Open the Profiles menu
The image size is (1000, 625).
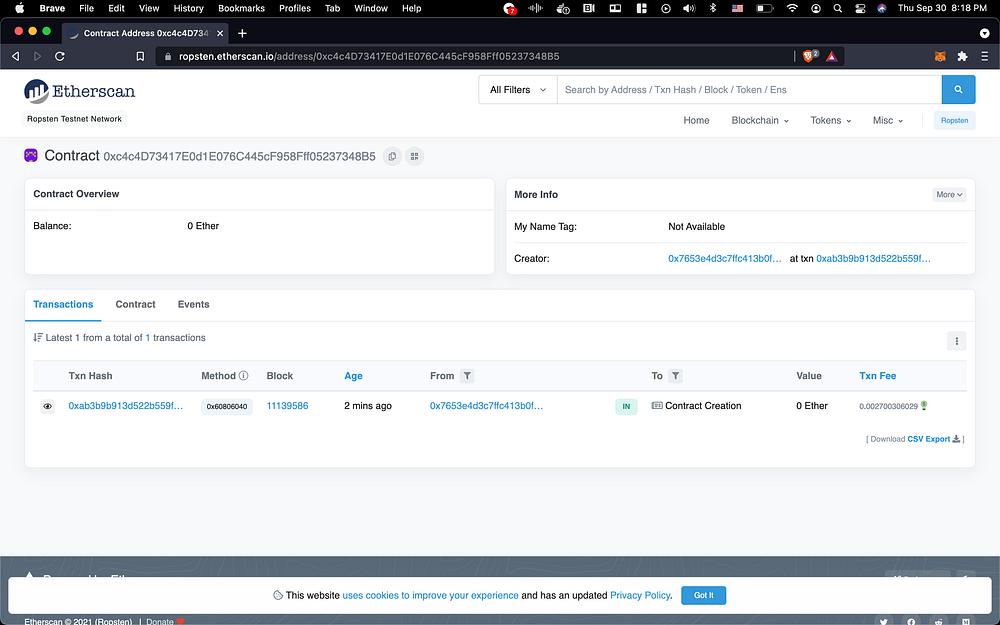pyautogui.click(x=295, y=8)
